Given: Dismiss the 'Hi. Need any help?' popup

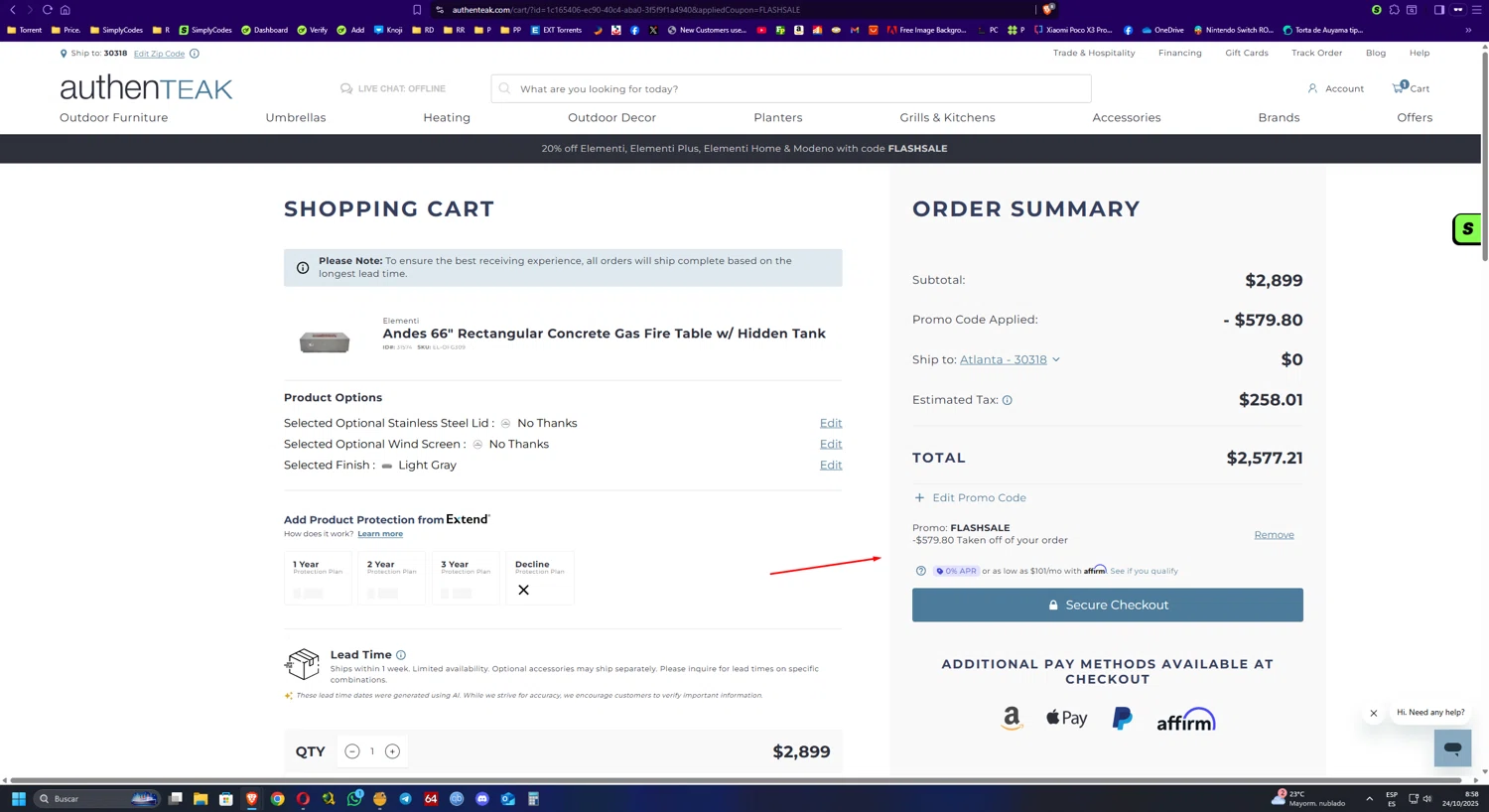Looking at the screenshot, I should [1374, 713].
